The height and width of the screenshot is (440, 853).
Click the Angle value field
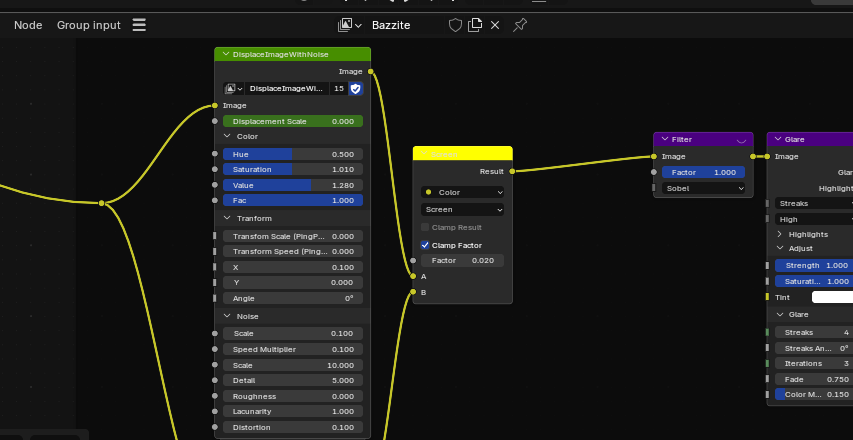293,298
